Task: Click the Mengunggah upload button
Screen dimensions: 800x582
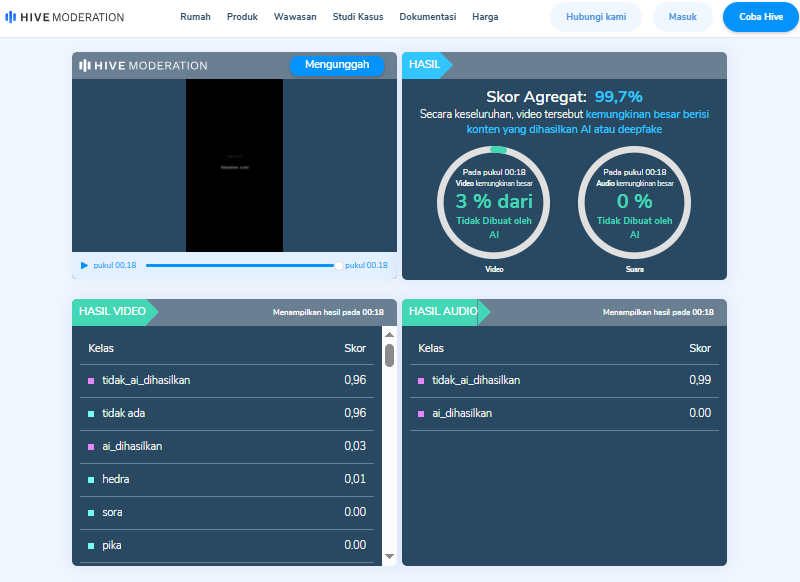Action: (x=337, y=65)
